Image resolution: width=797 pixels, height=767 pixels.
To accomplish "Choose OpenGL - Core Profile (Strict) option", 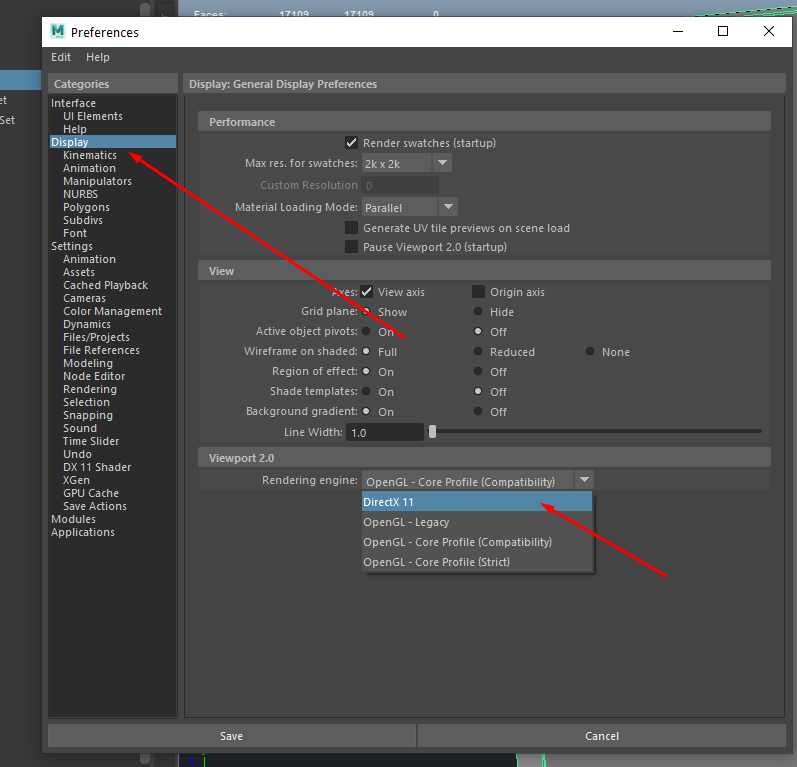I will 477,562.
